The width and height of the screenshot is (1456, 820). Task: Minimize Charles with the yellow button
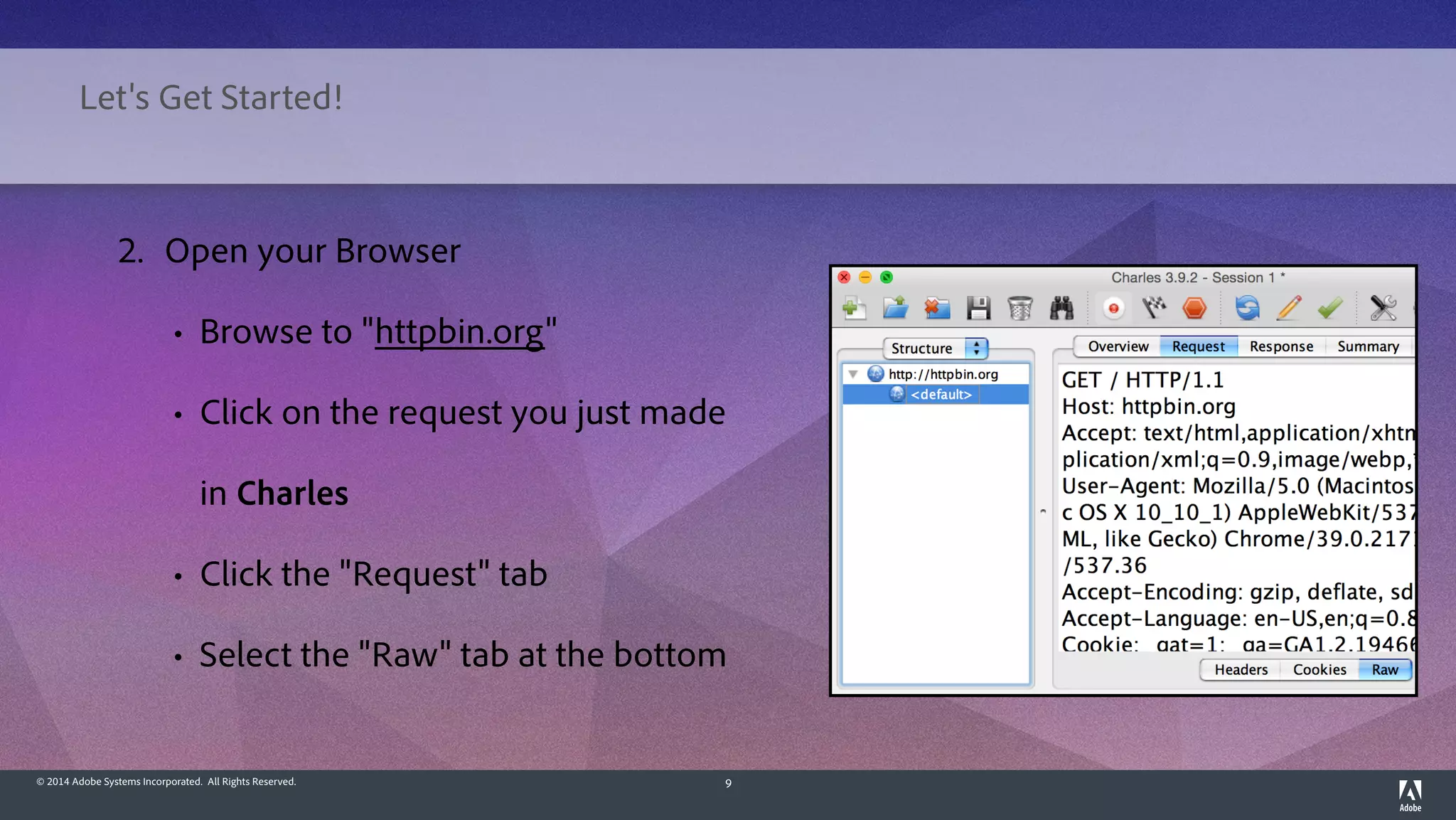865,277
